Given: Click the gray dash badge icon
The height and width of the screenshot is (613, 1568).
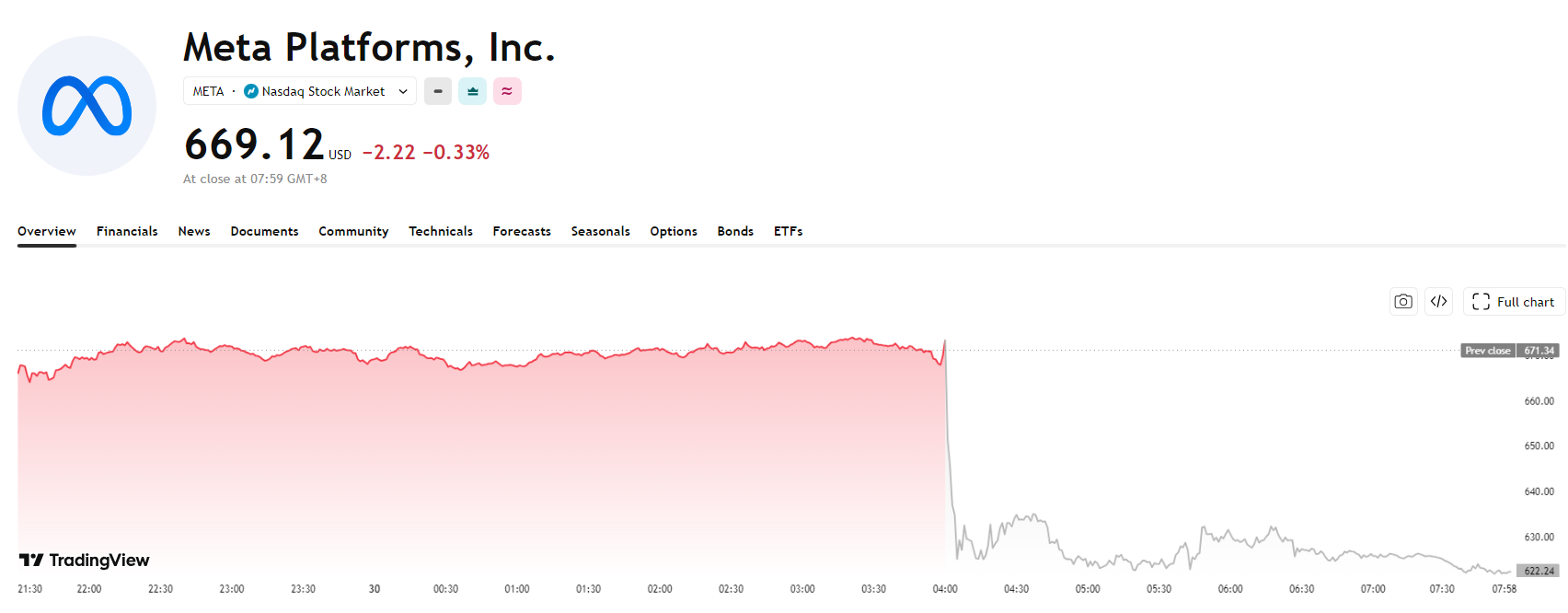Looking at the screenshot, I should [438, 91].
